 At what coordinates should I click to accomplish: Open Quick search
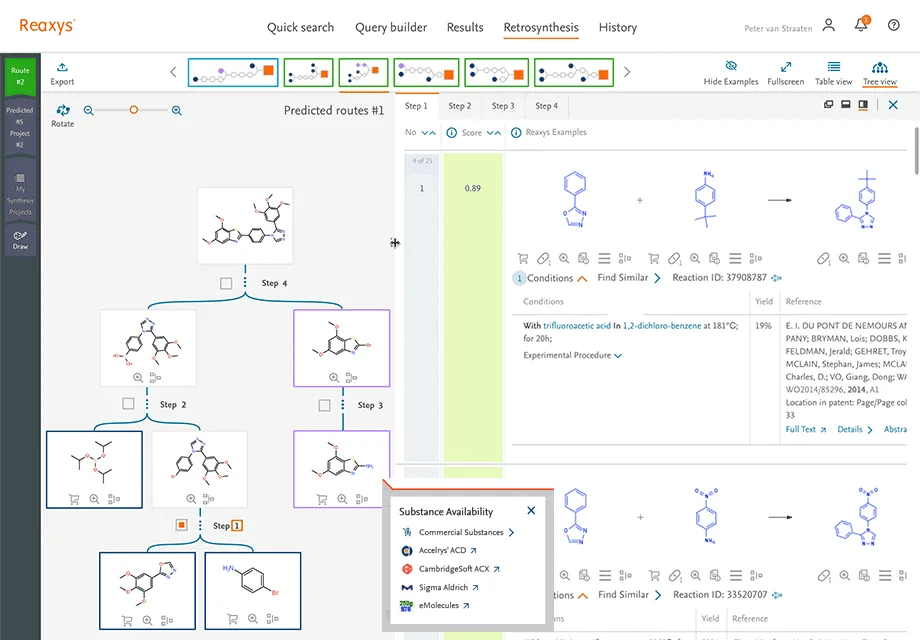[x=300, y=28]
